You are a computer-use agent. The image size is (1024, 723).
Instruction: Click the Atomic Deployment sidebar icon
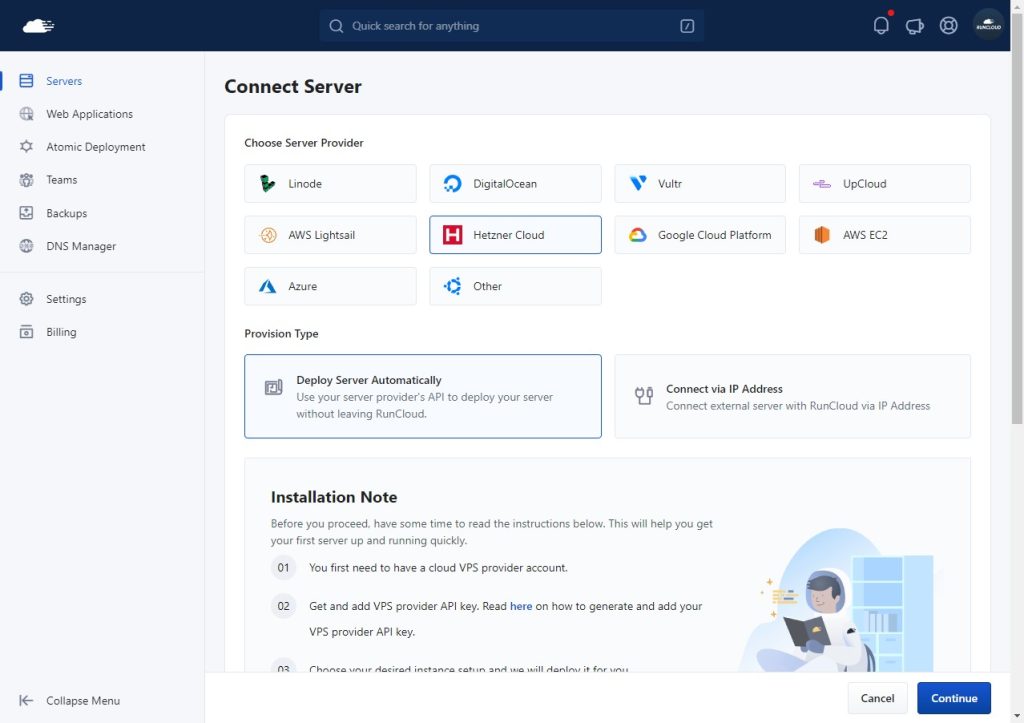click(x=27, y=147)
